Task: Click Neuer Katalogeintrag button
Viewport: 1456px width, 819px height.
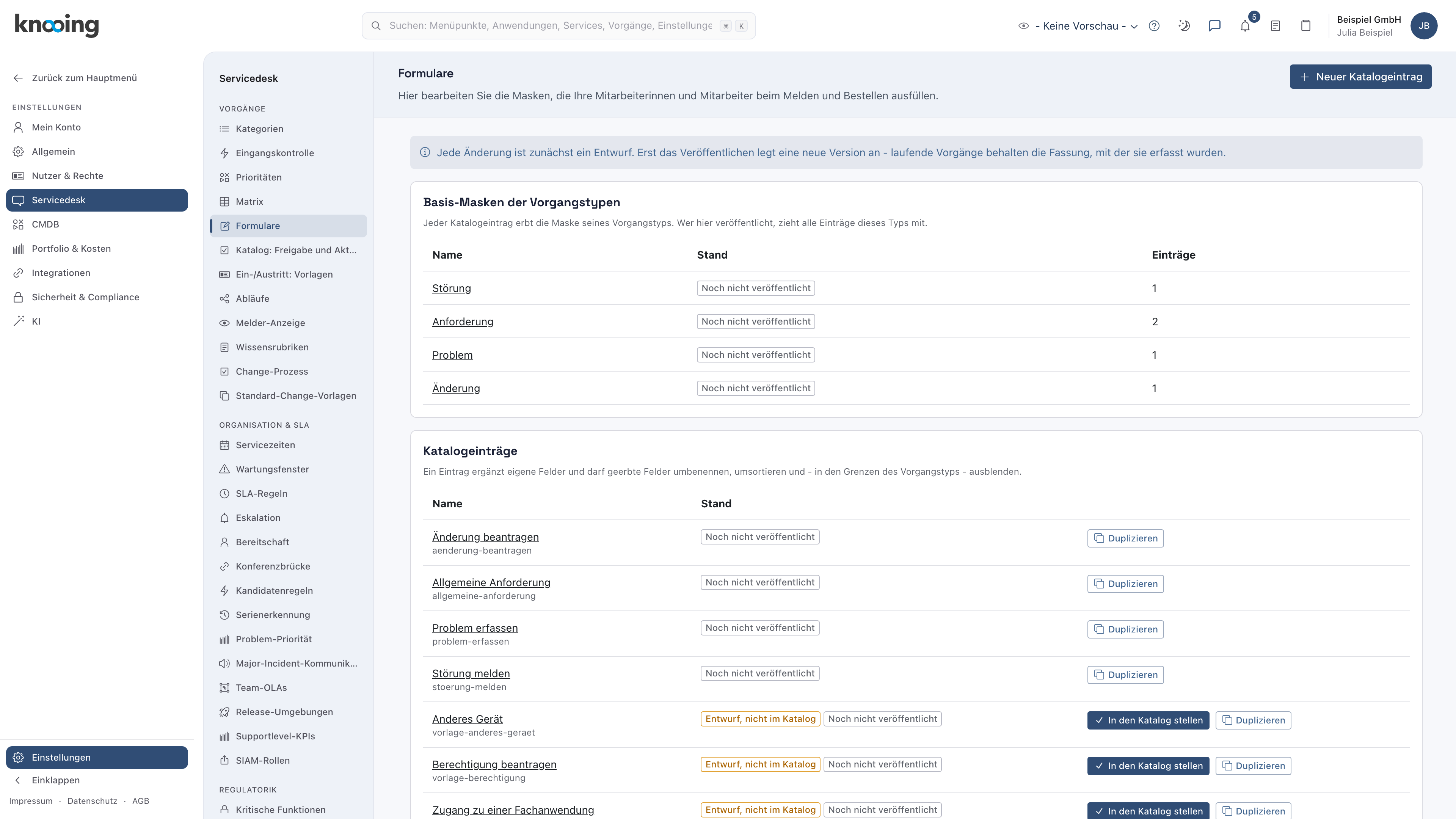Action: [x=1360, y=77]
